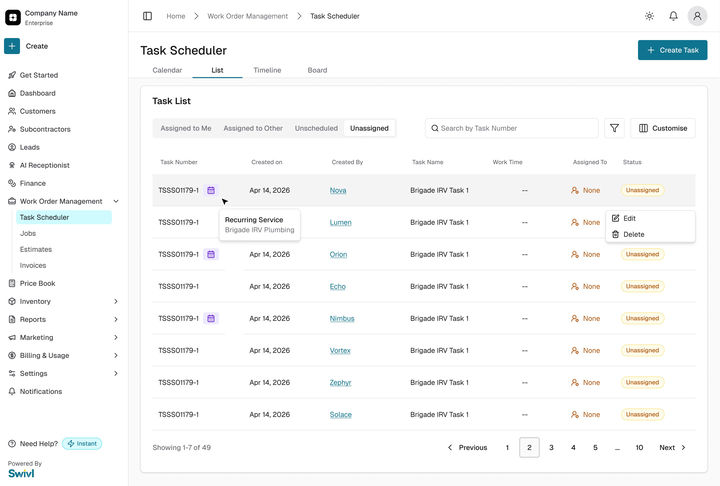The height and width of the screenshot is (486, 720).
Task: Filter by Unscheduled tasks
Action: [316, 128]
